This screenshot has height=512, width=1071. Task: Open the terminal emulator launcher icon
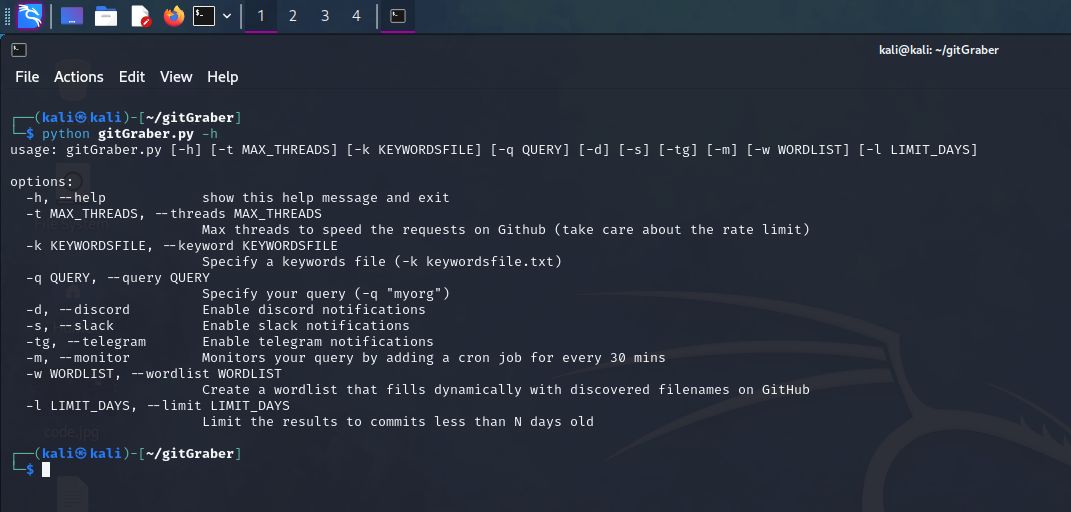[x=204, y=16]
